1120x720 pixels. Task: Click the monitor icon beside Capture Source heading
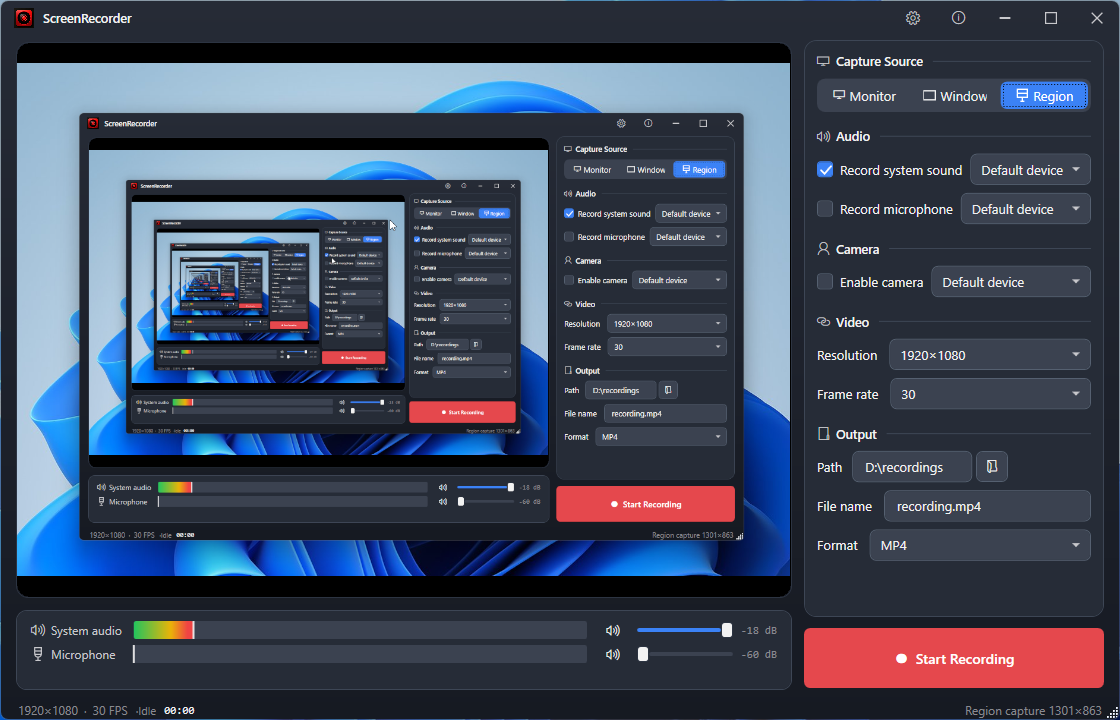(x=824, y=61)
